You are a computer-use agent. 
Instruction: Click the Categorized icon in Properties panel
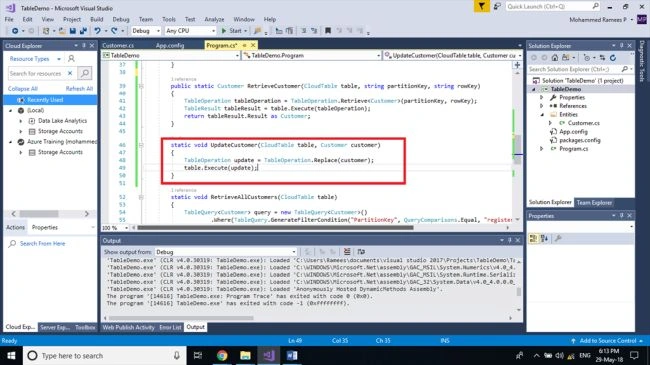533,238
